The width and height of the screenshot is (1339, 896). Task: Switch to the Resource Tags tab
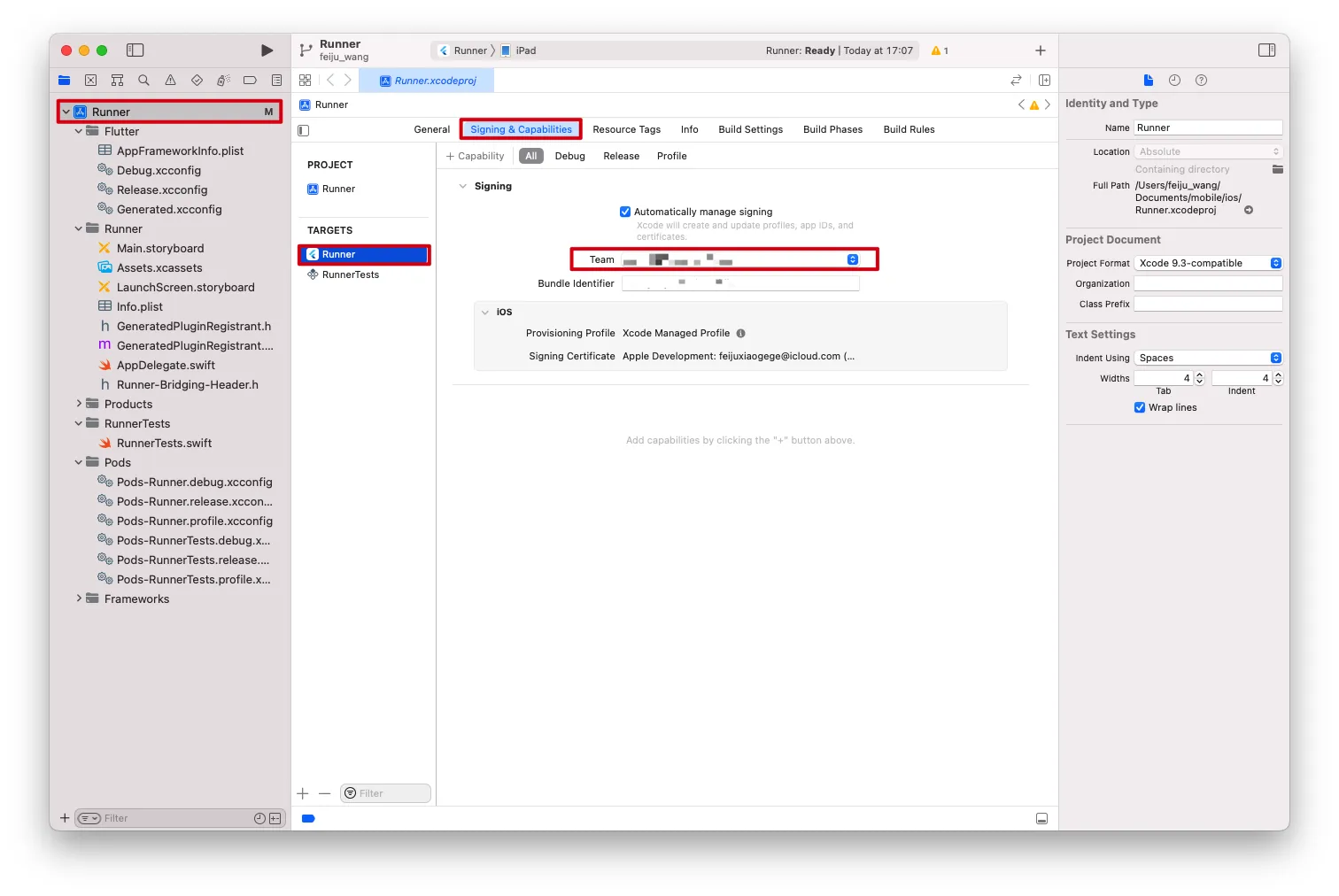pos(627,129)
